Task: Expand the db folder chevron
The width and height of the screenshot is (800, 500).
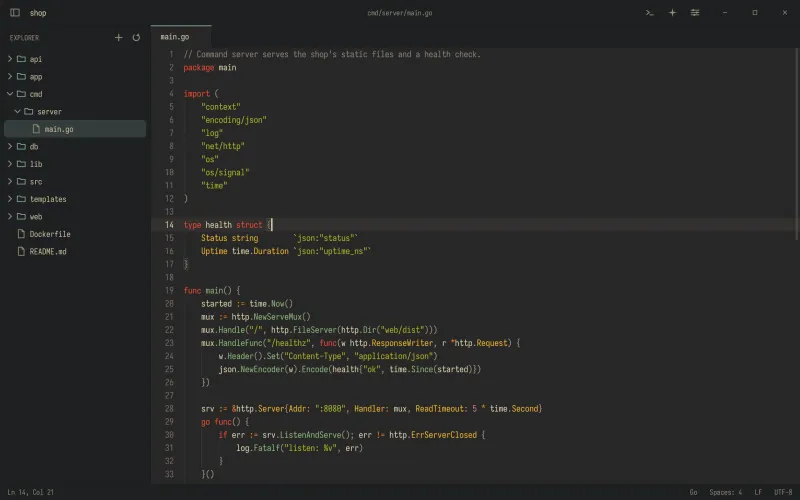Action: coord(10,146)
